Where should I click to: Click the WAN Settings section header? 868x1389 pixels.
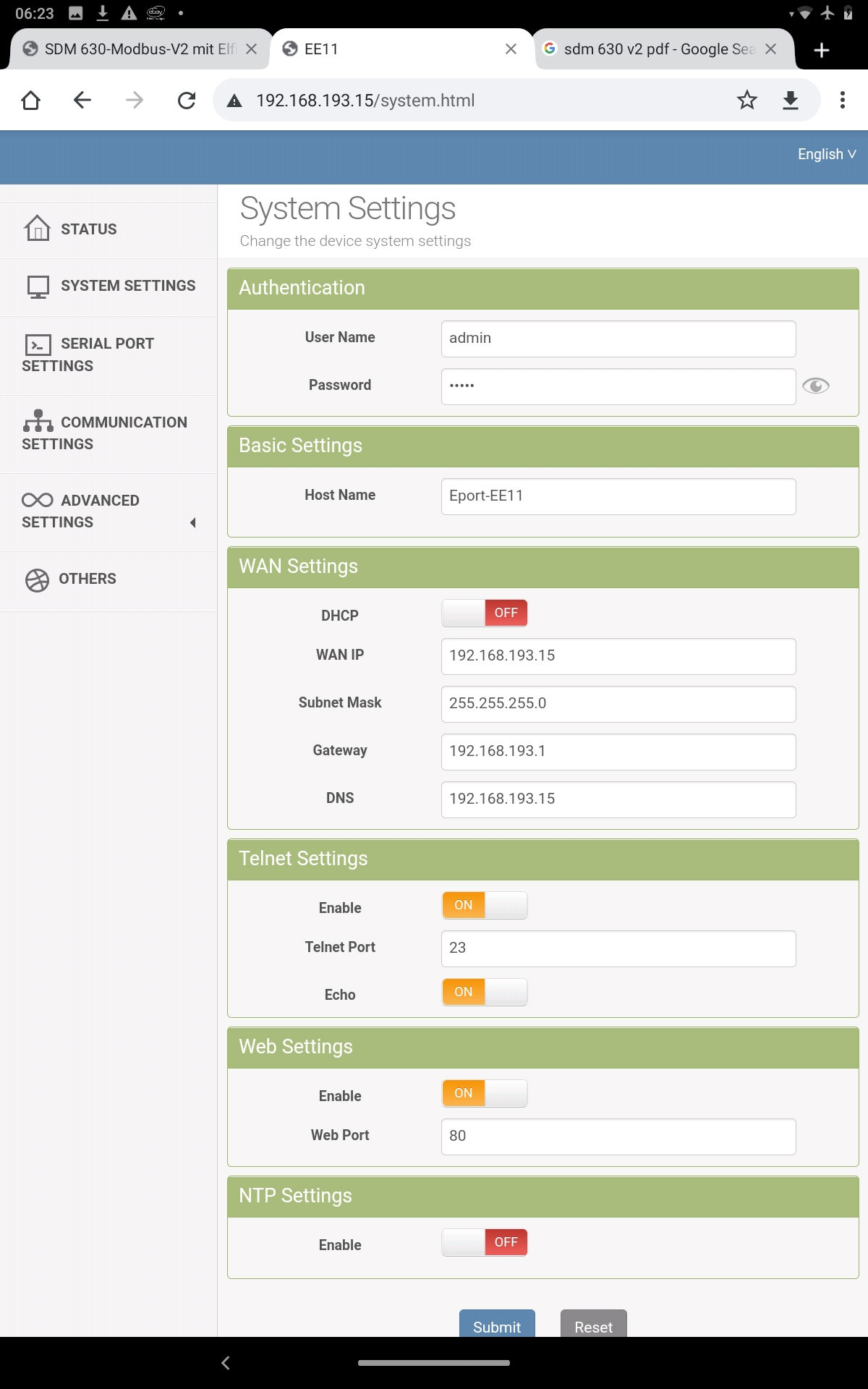pyautogui.click(x=543, y=567)
